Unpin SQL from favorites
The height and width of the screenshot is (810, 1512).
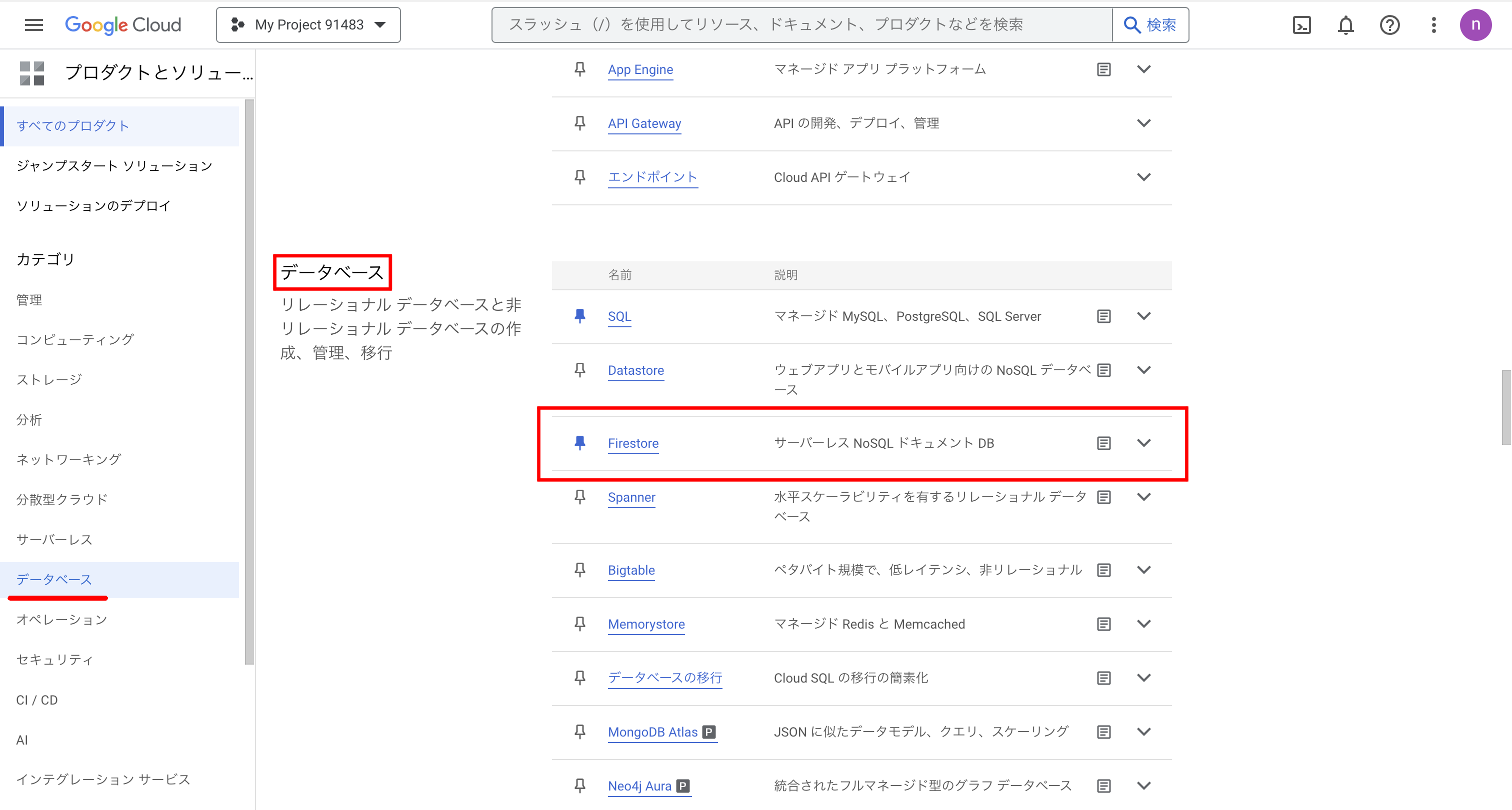tap(579, 315)
